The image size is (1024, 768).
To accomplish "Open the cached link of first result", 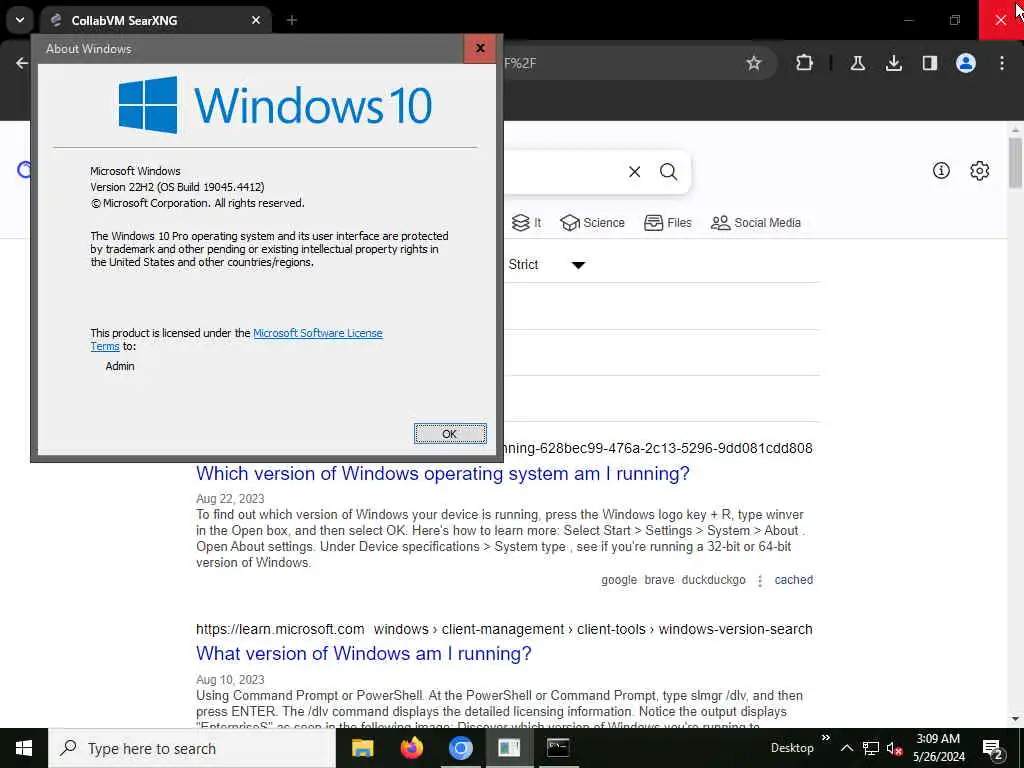I will 793,580.
